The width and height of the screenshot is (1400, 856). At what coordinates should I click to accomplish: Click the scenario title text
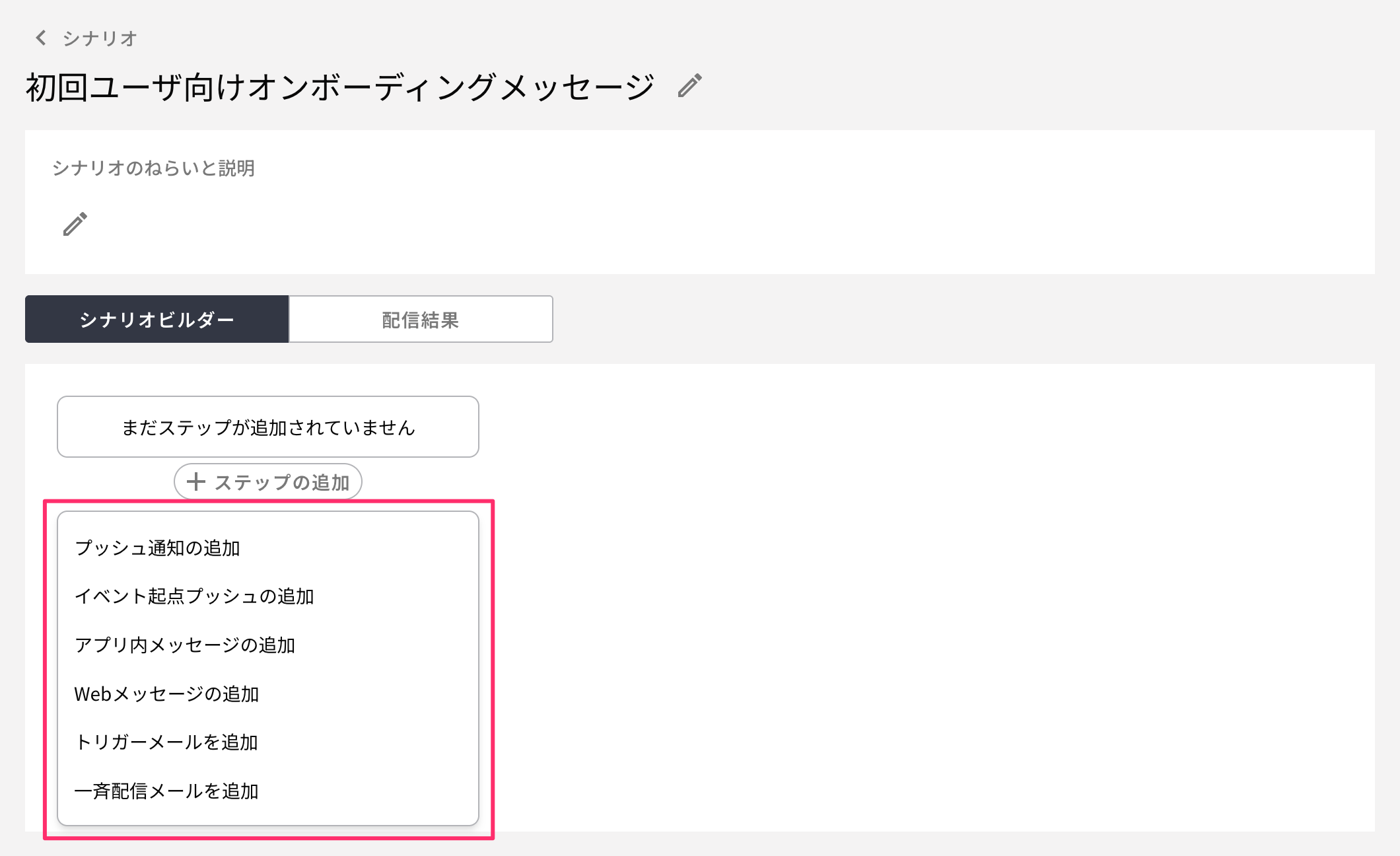[339, 87]
